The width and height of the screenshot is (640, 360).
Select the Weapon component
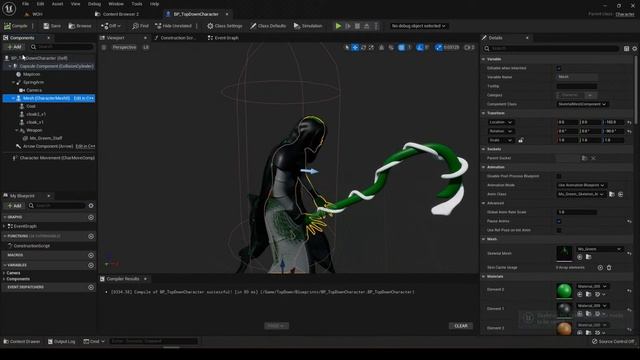(x=34, y=130)
